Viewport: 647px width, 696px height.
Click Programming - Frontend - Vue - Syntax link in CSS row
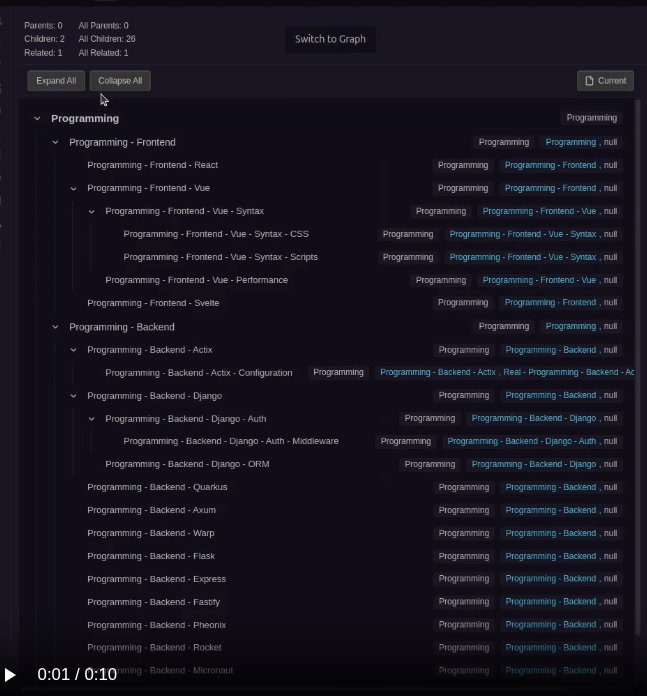[523, 234]
